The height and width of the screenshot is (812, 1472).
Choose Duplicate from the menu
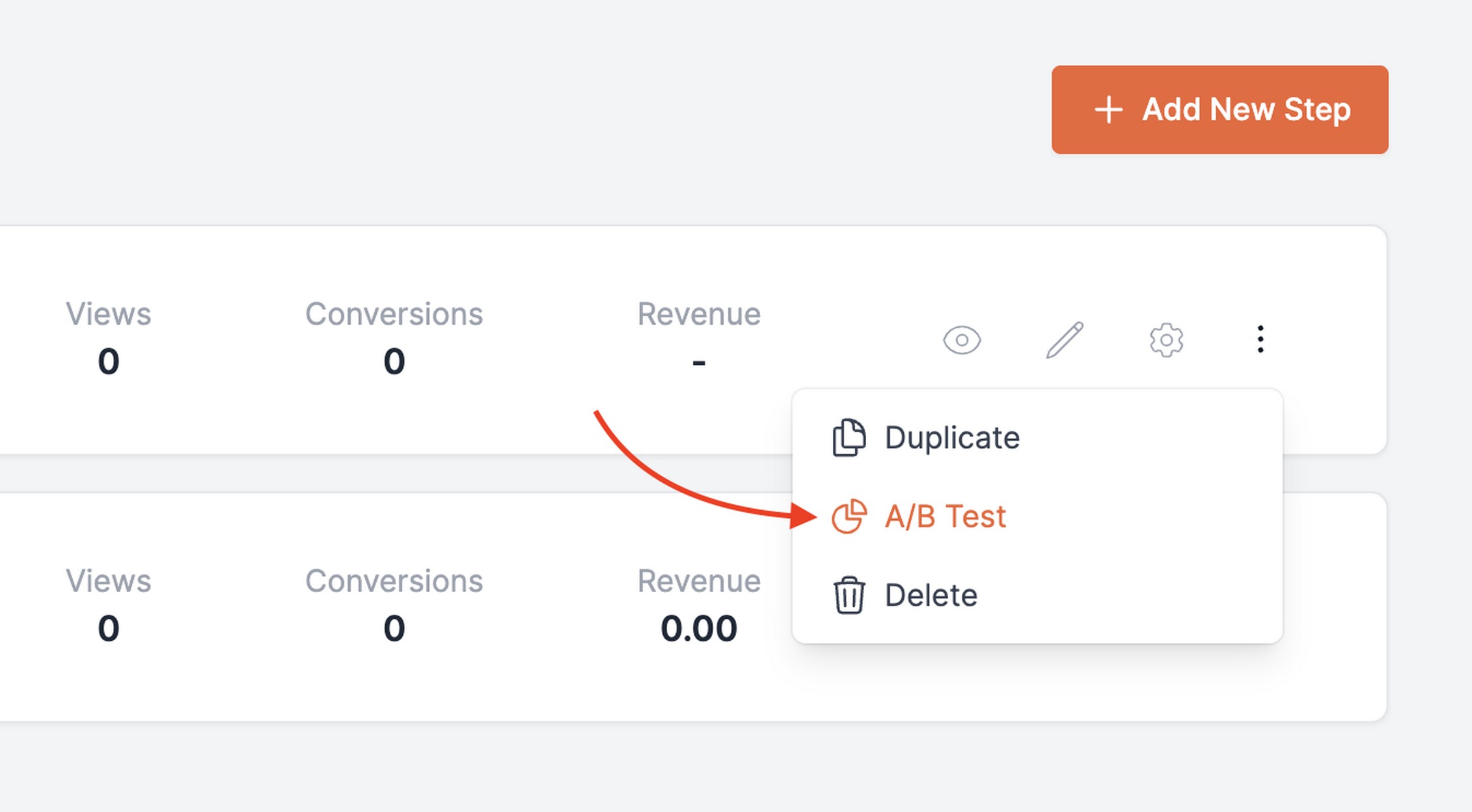[x=1037, y=438]
